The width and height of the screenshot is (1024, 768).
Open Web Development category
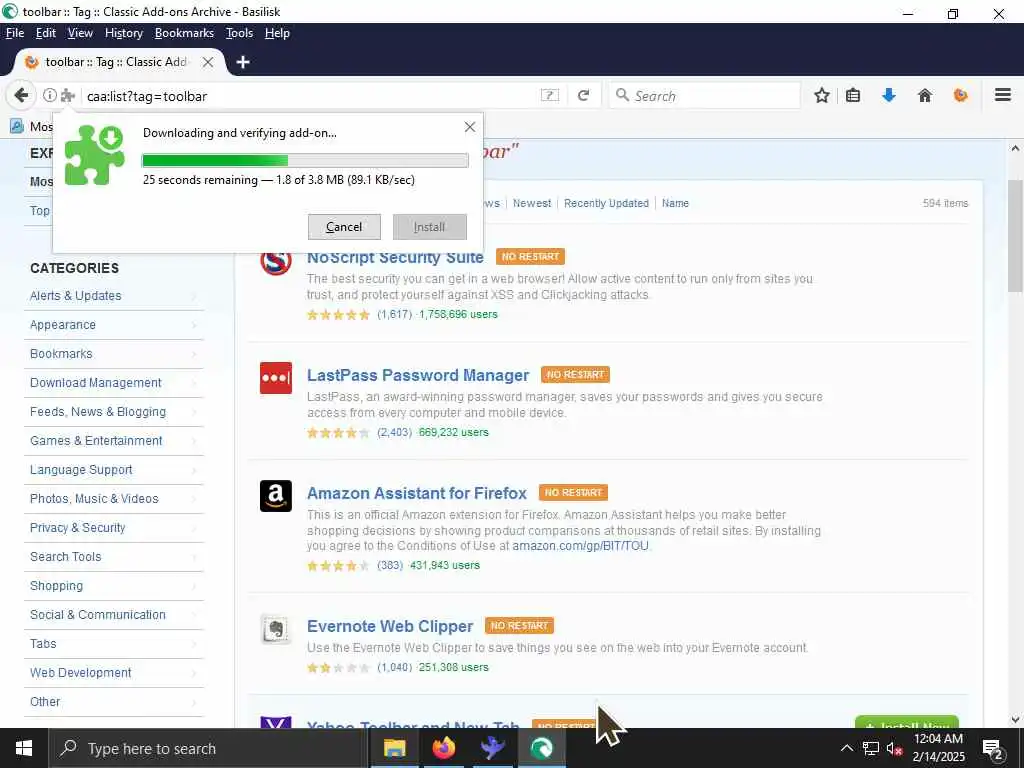point(114,673)
